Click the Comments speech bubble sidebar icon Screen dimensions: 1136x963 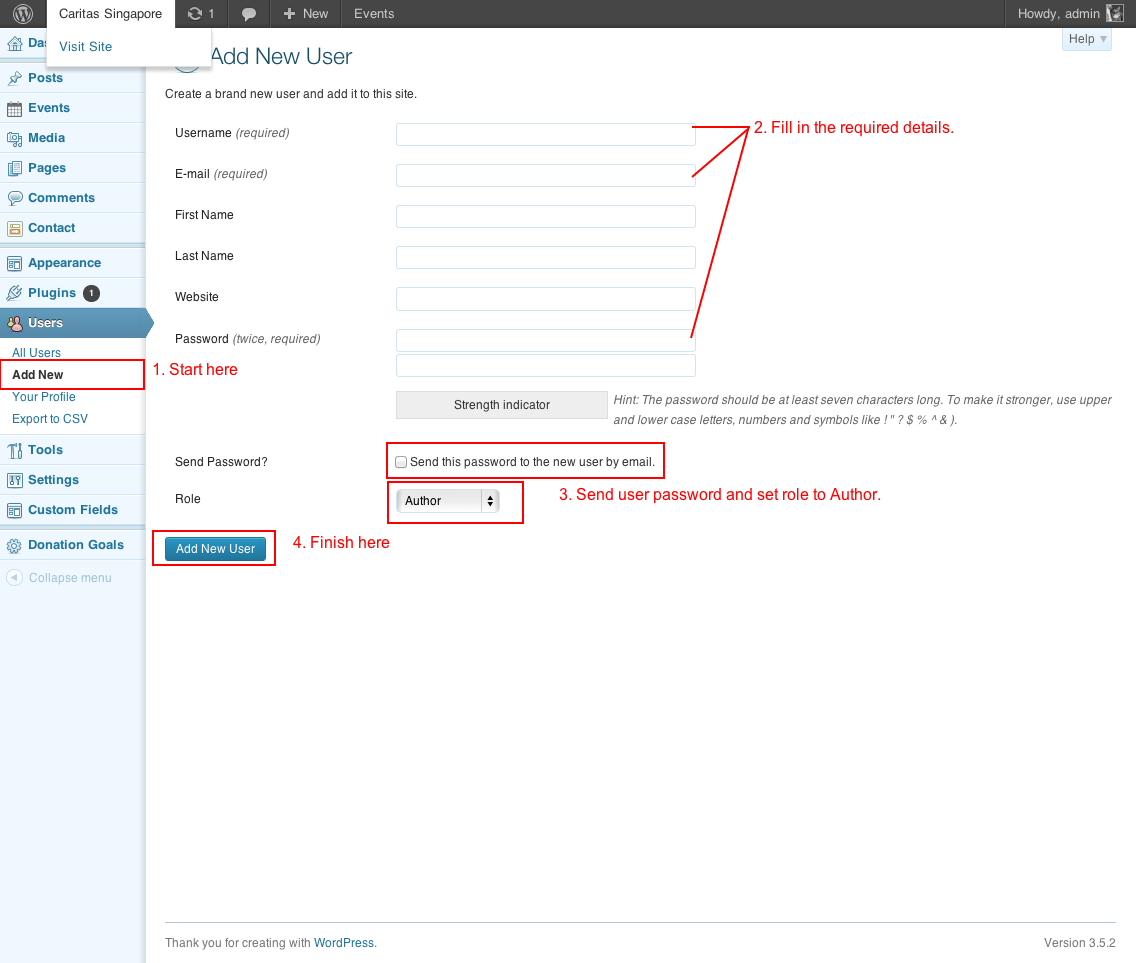14,198
